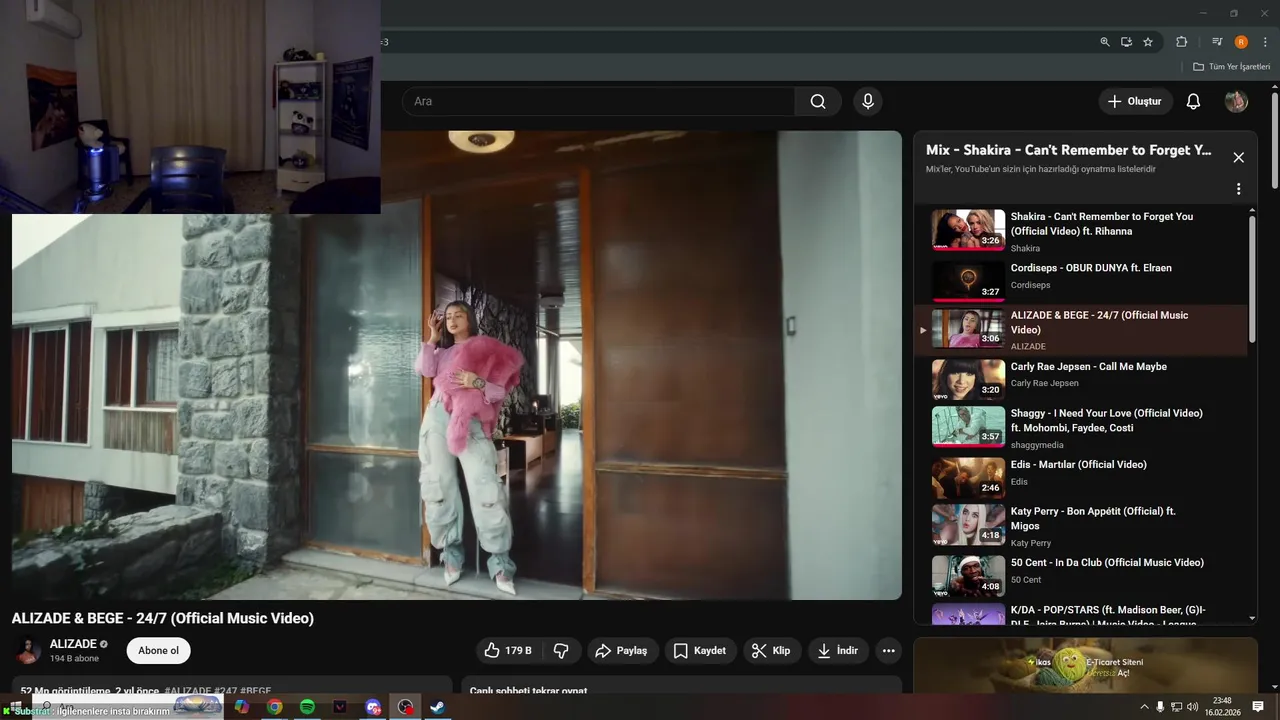Open Chrome from the taskbar
Screen dimensions: 1280x720
[274, 707]
